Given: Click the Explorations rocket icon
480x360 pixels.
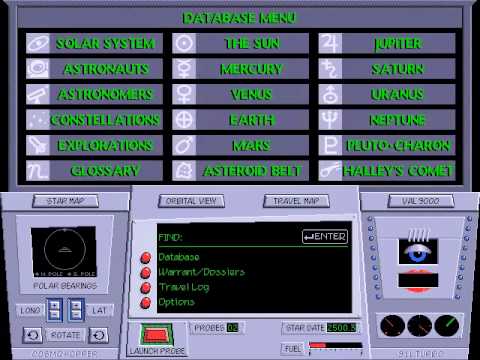Looking at the screenshot, I should click(x=38, y=145).
